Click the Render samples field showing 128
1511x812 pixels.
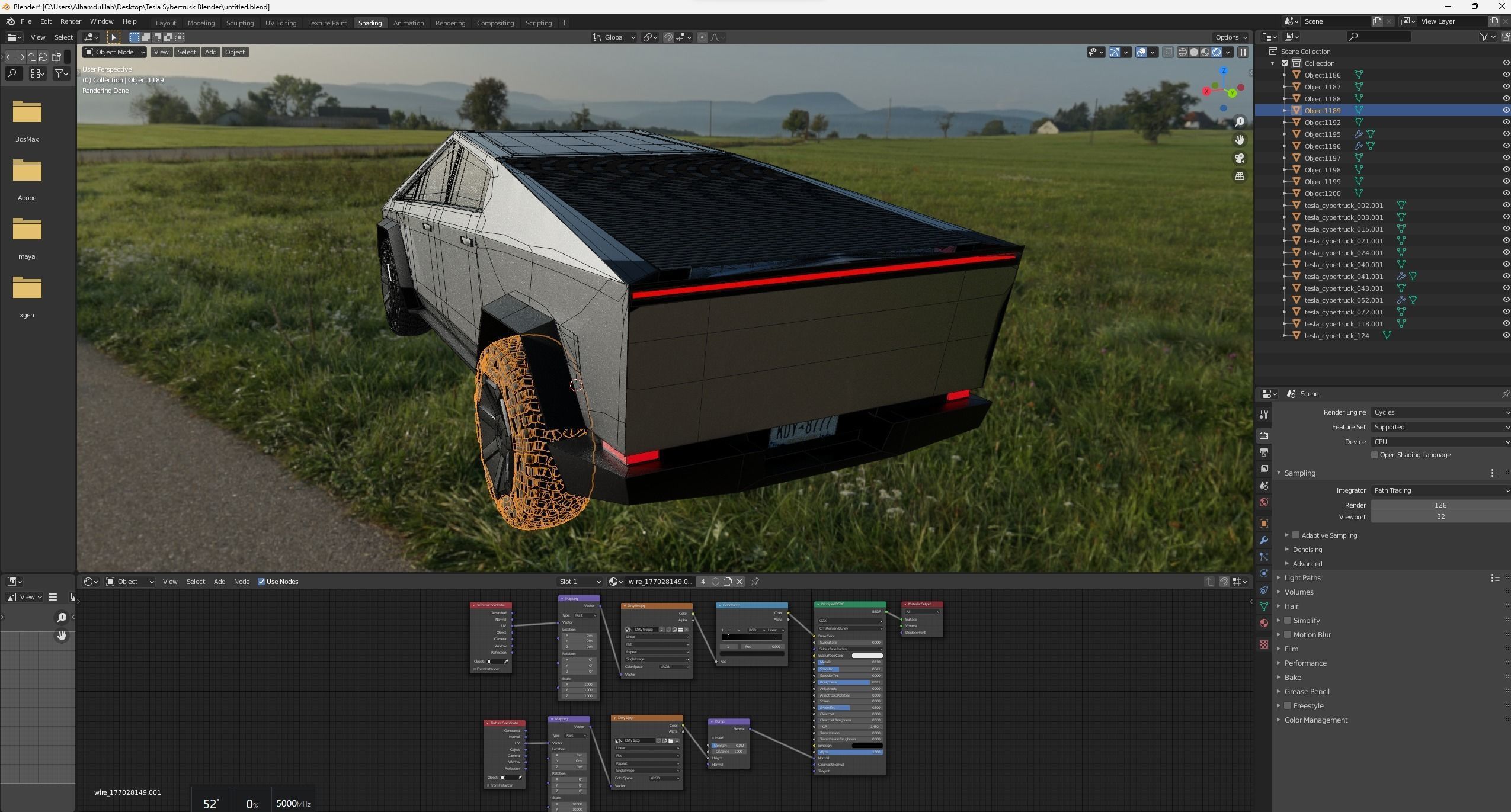coord(1440,505)
